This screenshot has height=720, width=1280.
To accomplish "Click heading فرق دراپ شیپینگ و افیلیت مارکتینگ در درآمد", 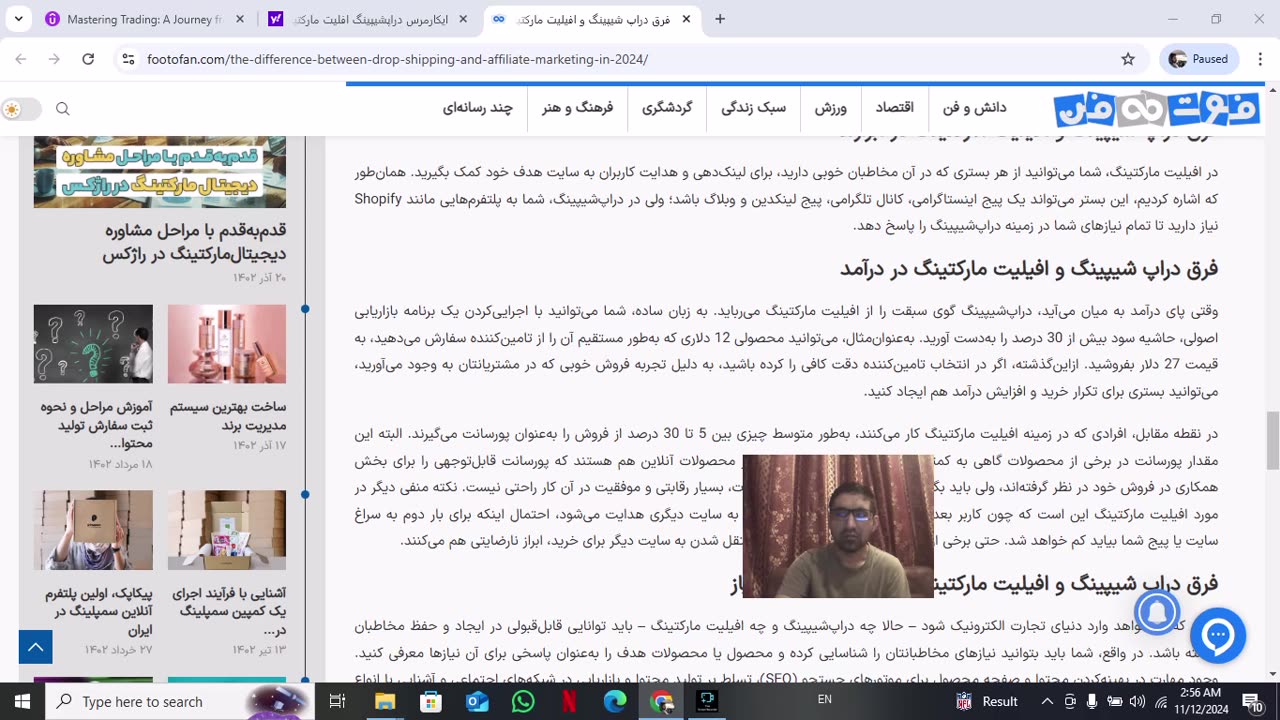I will 1029,268.
